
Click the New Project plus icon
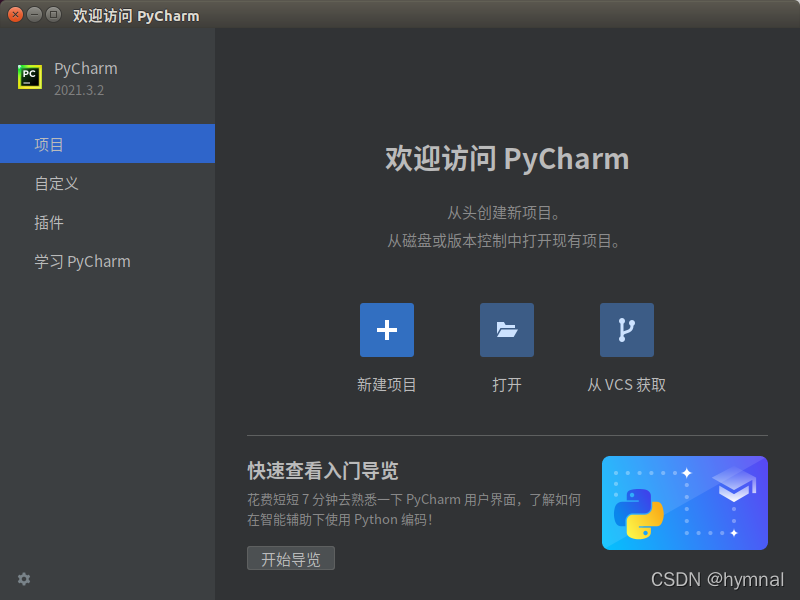pos(387,330)
